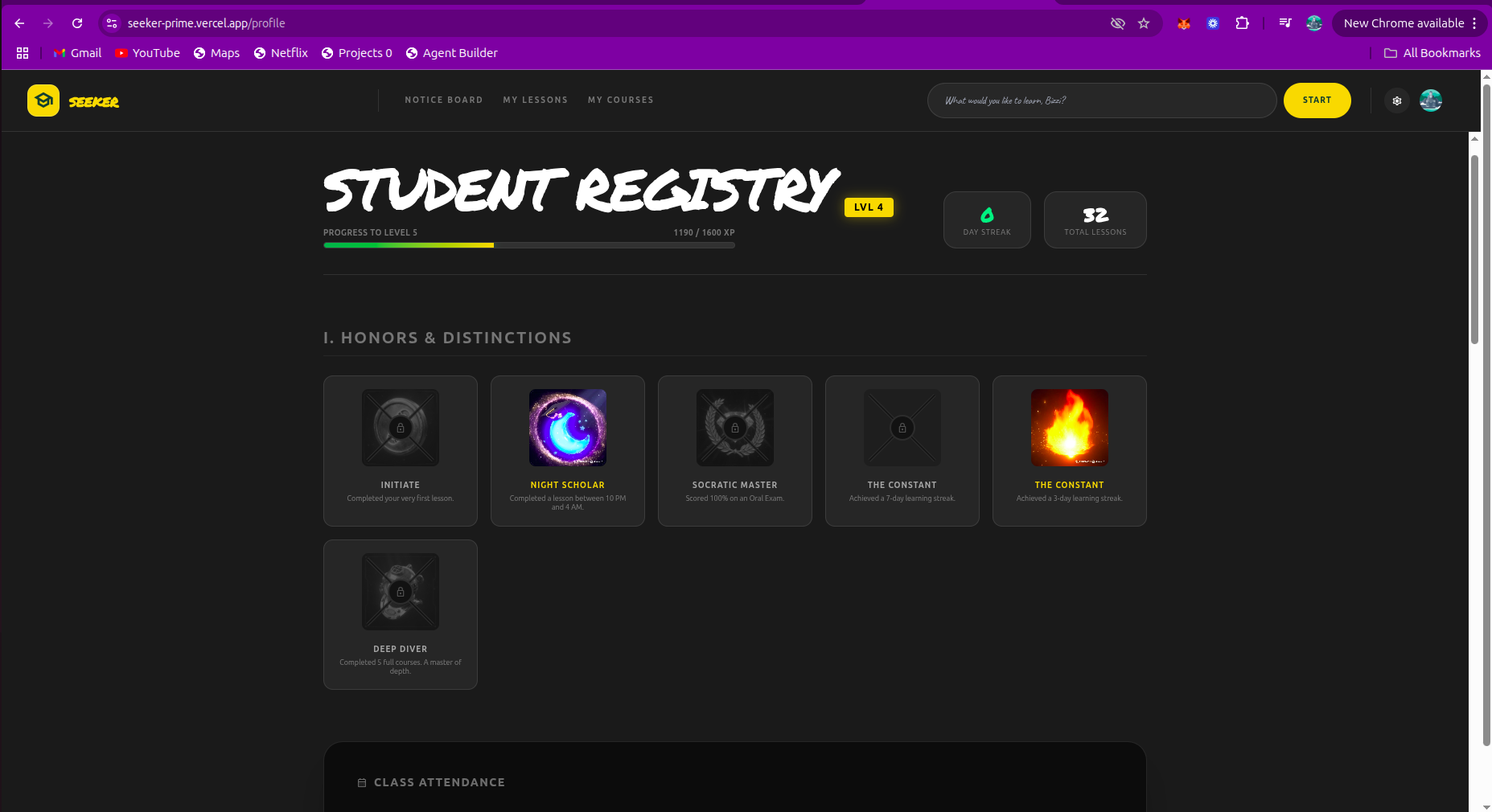Click the blue gear extension icon
Image resolution: width=1492 pixels, height=812 pixels.
click(x=1213, y=23)
